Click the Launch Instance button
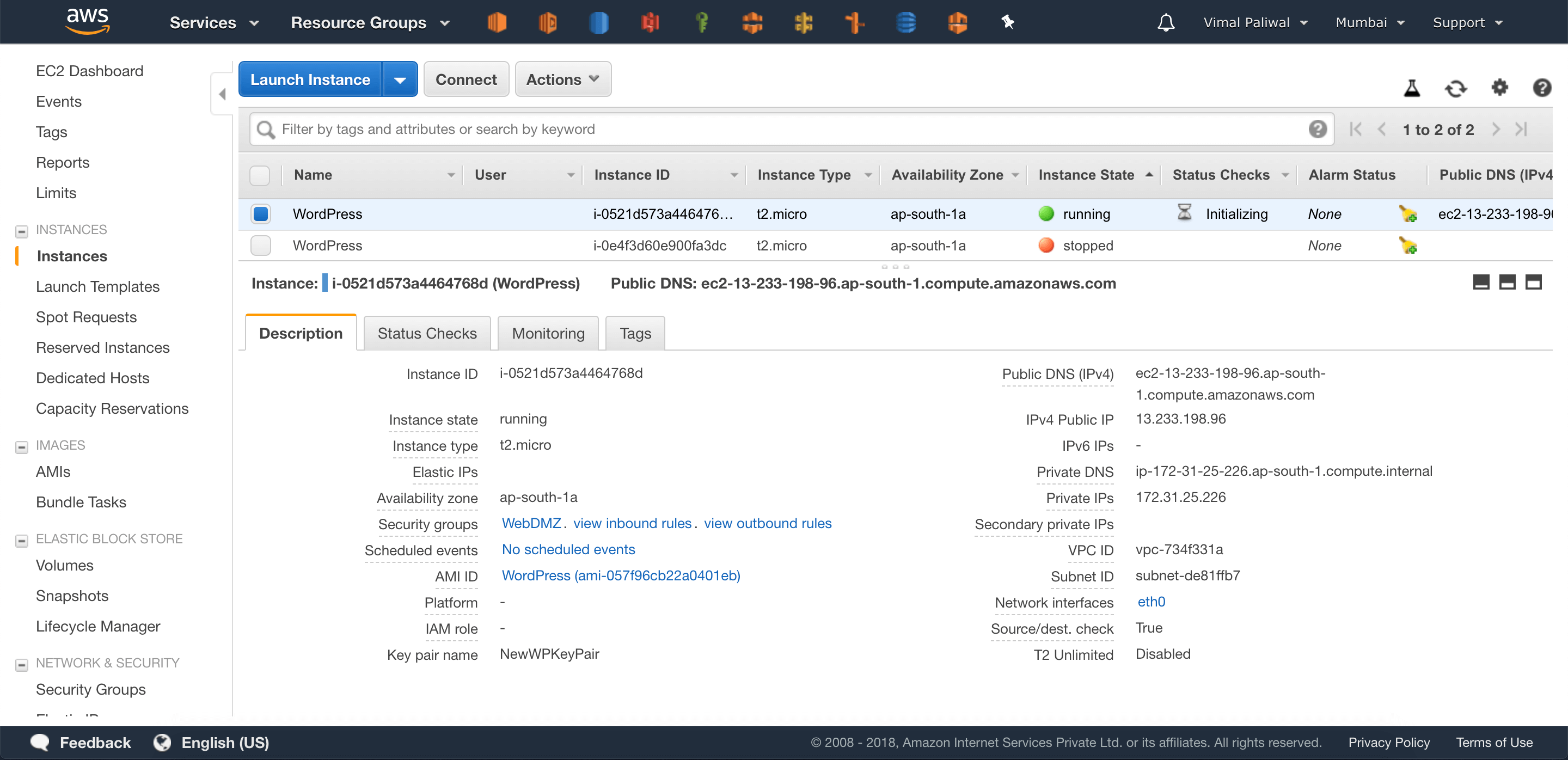Viewport: 1568px width, 760px height. tap(310, 79)
